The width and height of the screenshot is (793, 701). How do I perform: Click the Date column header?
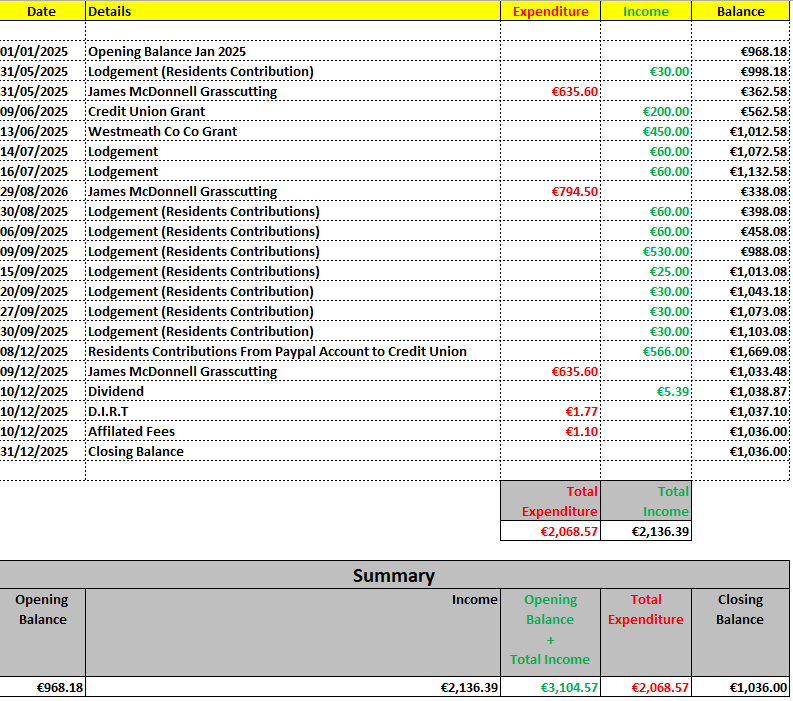(42, 11)
